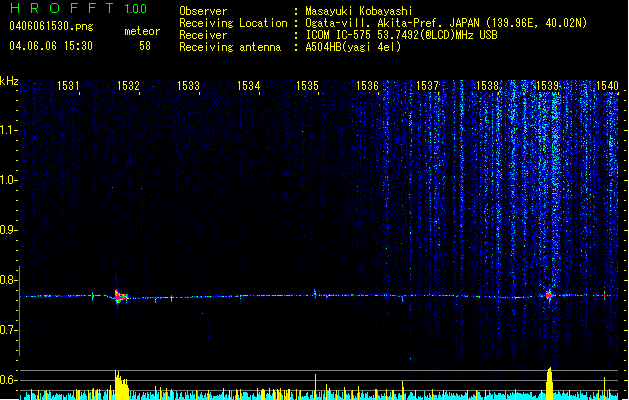Click the tall yellow power peak below 1539
629x400 pixels.
click(549, 384)
